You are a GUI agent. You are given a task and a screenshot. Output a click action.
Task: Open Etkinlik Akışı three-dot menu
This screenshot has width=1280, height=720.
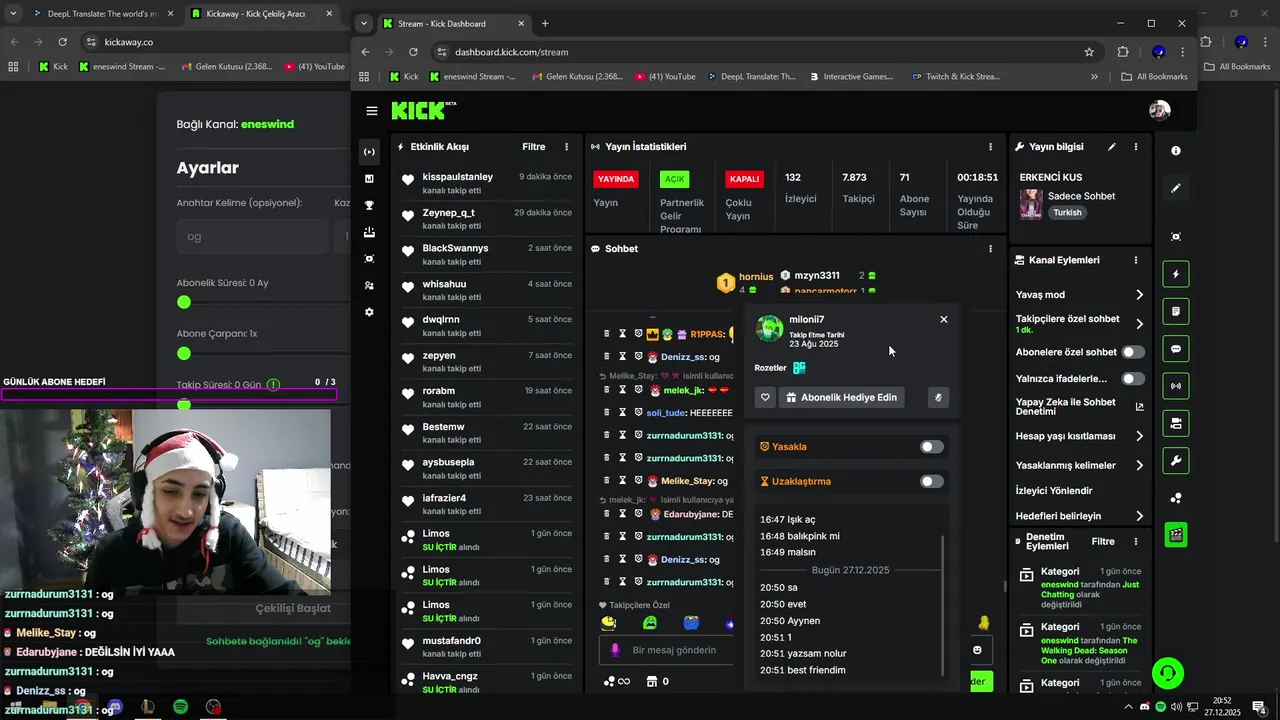click(x=567, y=147)
